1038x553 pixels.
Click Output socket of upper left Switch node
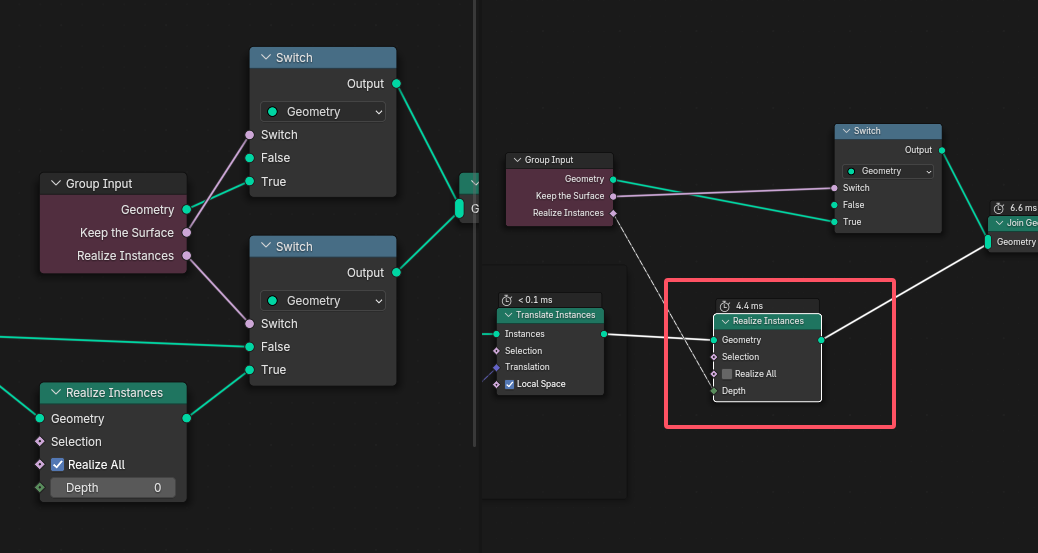pos(396,83)
